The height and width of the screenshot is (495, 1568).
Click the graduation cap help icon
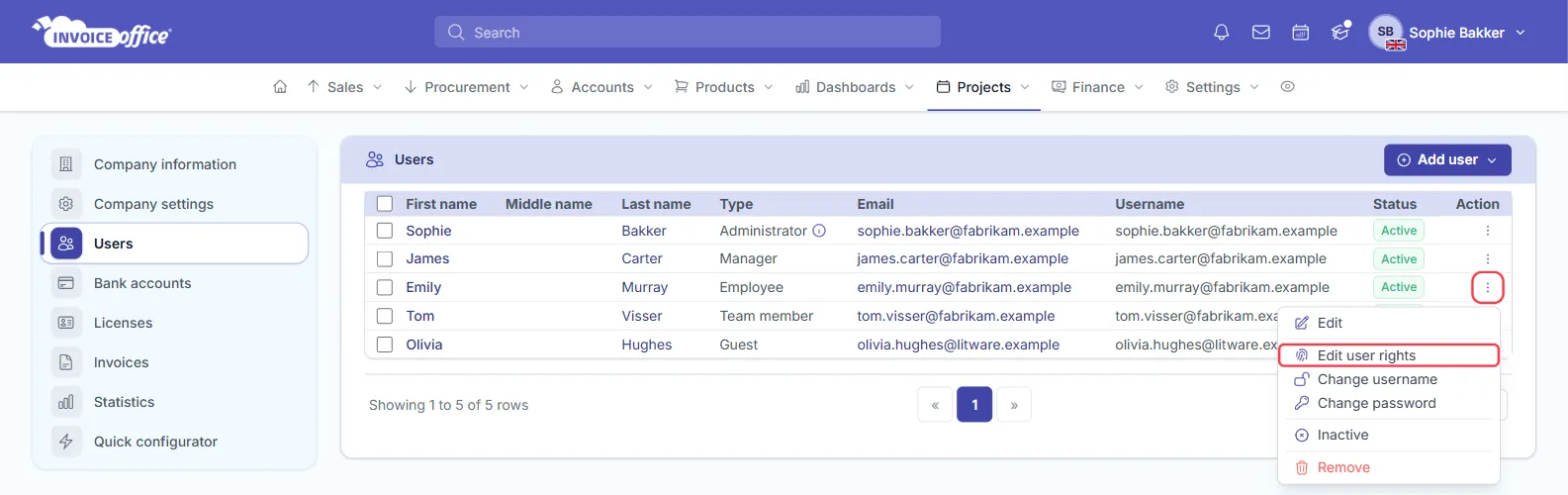click(1340, 32)
